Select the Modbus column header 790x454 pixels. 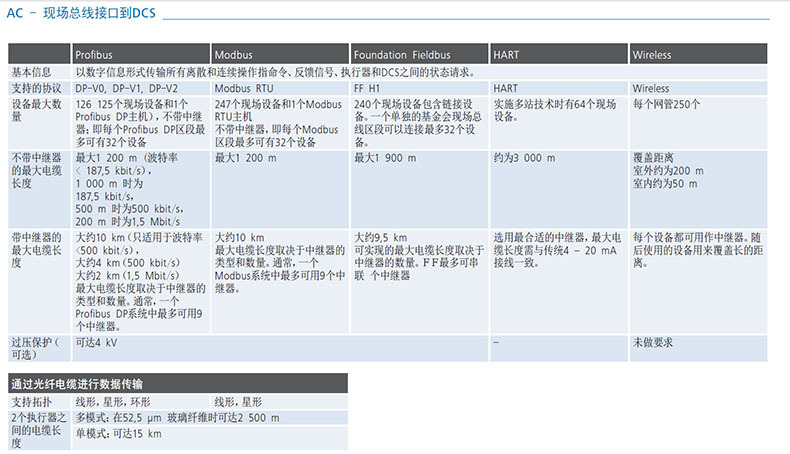[x=232, y=55]
